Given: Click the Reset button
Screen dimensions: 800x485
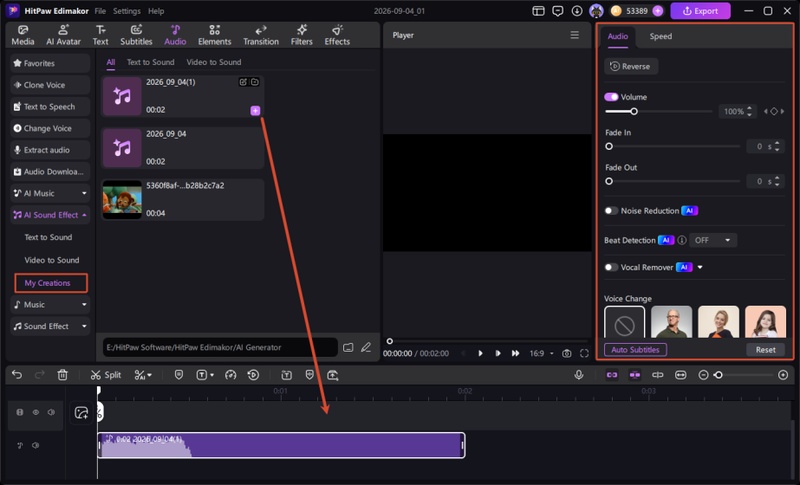Looking at the screenshot, I should click(x=765, y=350).
